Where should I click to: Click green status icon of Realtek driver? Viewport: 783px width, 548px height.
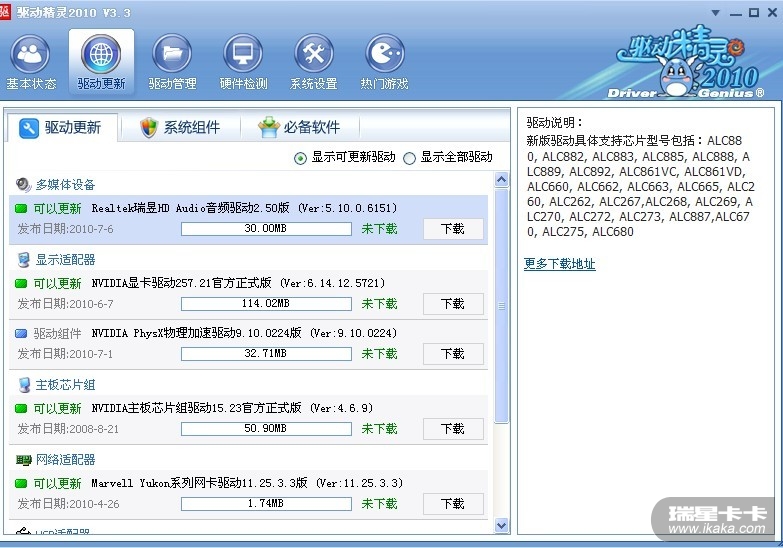21,208
